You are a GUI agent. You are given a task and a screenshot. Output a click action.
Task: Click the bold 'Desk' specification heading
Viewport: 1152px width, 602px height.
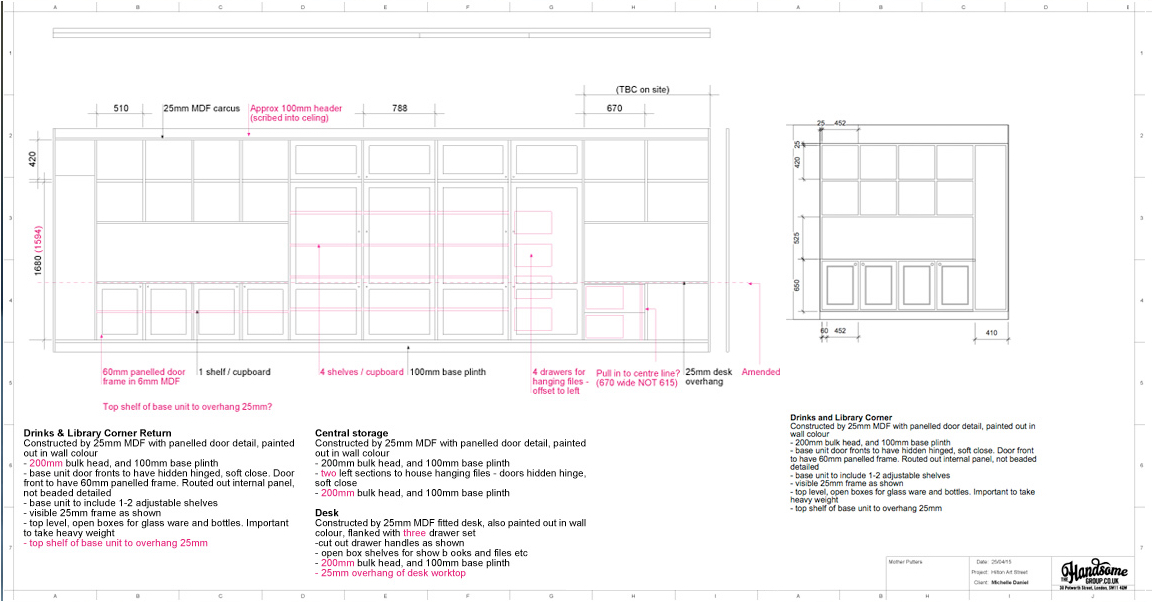point(327,513)
